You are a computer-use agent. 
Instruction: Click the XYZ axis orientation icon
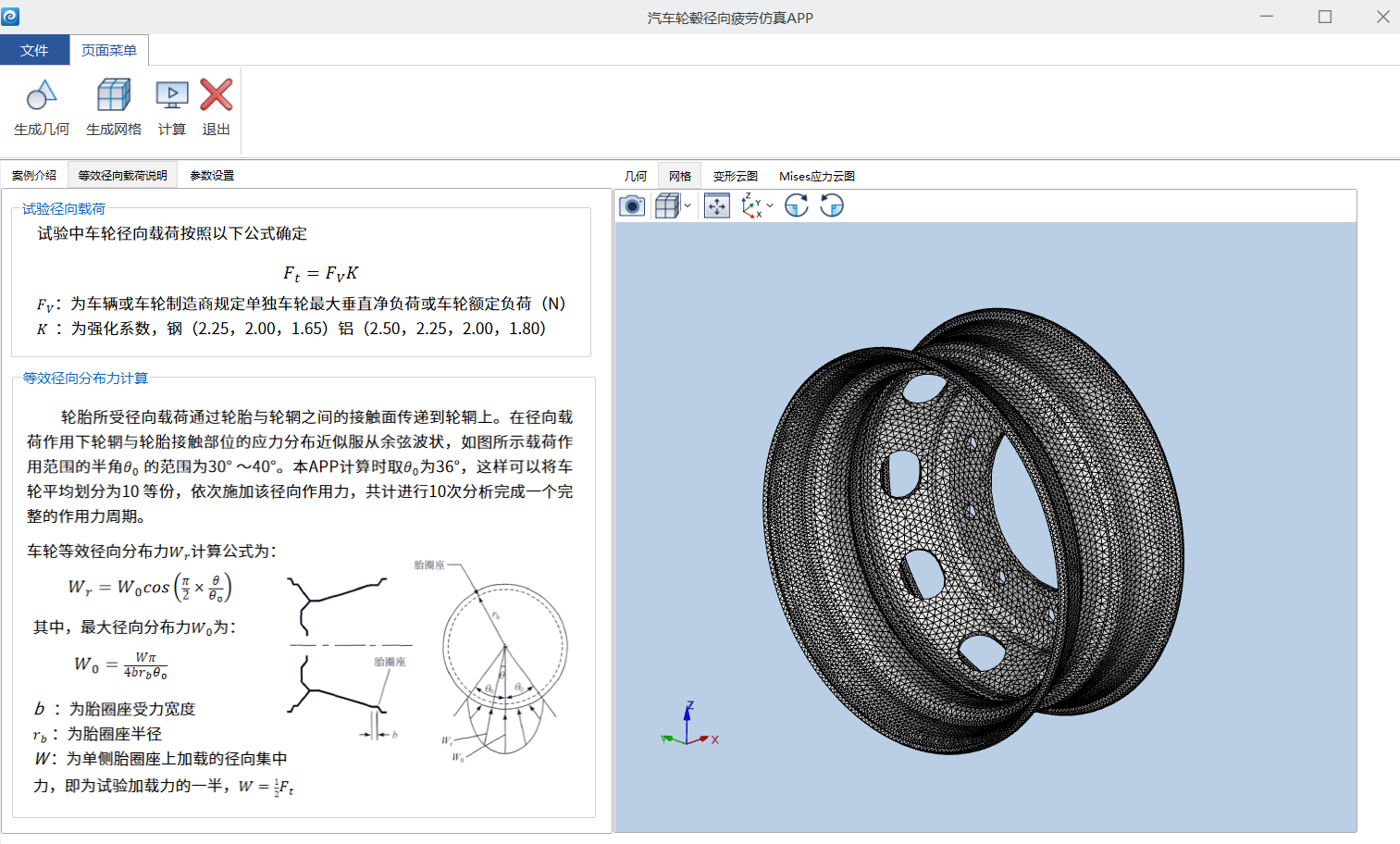click(x=751, y=205)
